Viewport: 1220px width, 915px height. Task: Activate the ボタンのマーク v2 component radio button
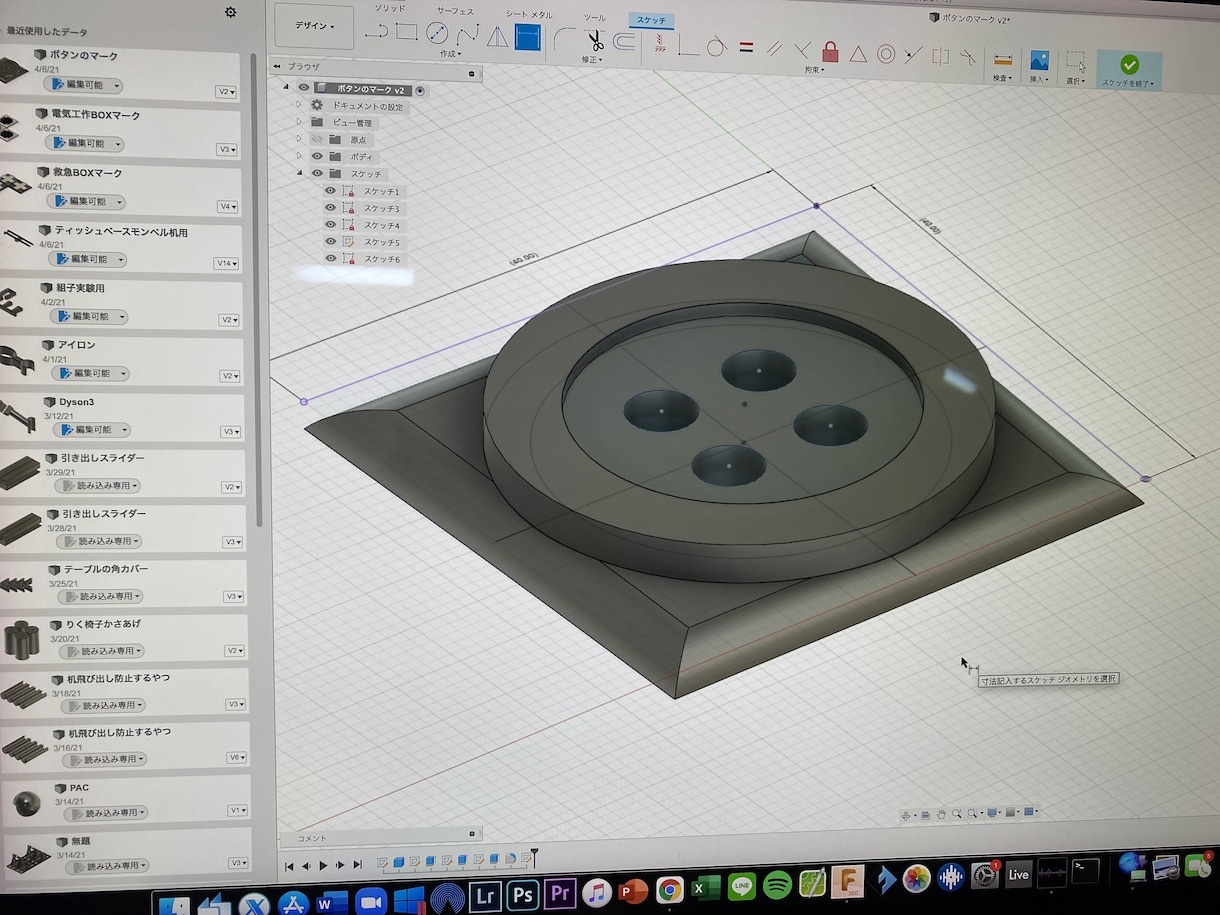pos(419,90)
